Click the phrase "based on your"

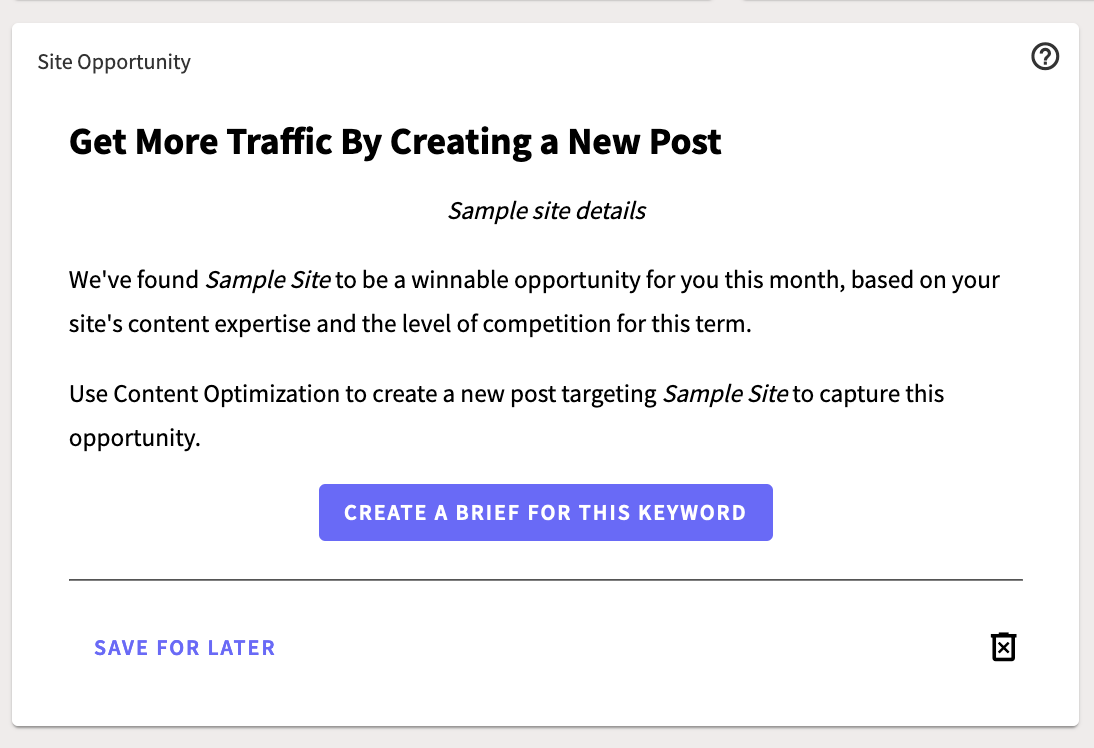click(925, 280)
